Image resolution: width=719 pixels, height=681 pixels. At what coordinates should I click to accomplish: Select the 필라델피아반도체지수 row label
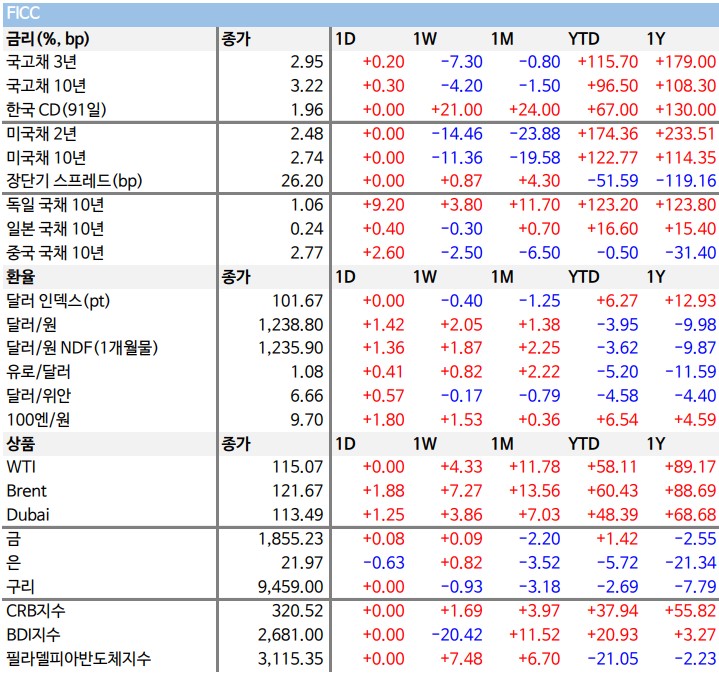pos(78,659)
